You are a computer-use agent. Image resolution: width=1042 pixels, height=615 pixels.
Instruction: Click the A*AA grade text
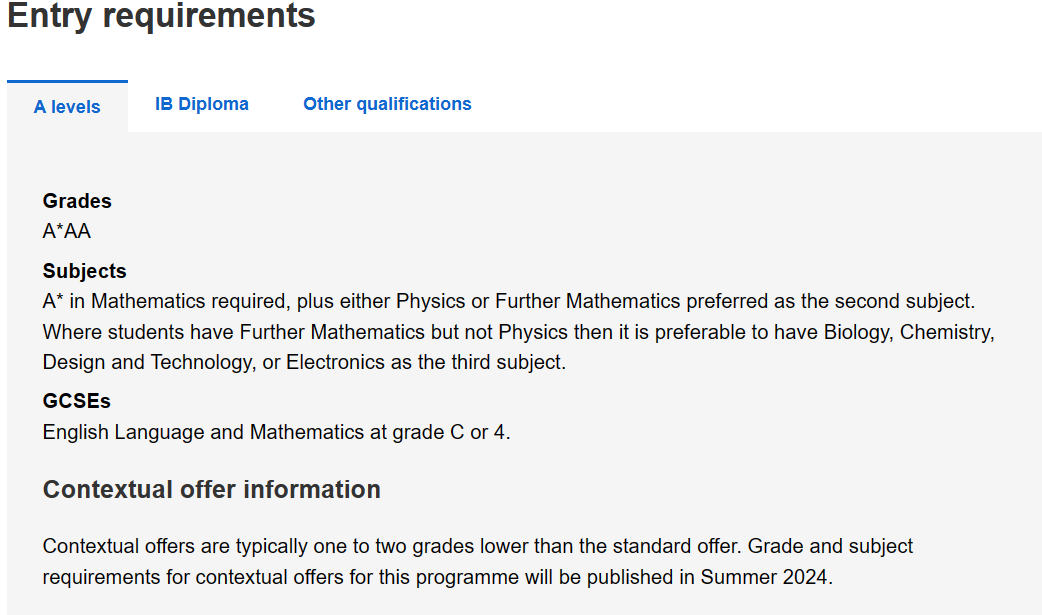point(66,231)
